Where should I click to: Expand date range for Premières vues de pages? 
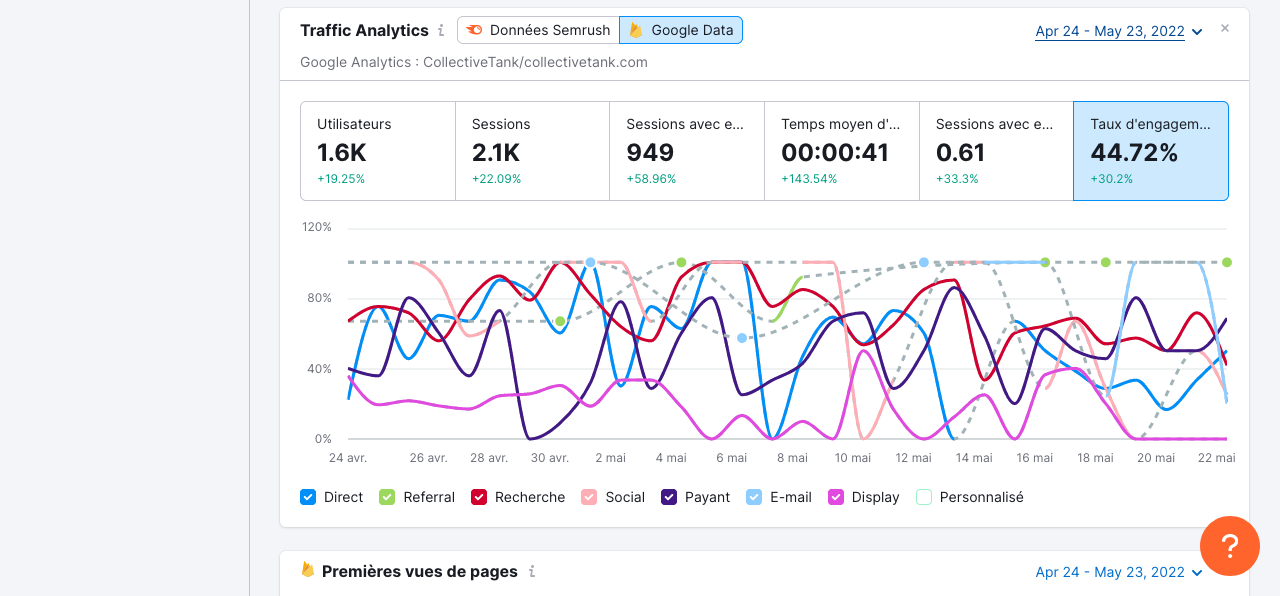click(1118, 573)
